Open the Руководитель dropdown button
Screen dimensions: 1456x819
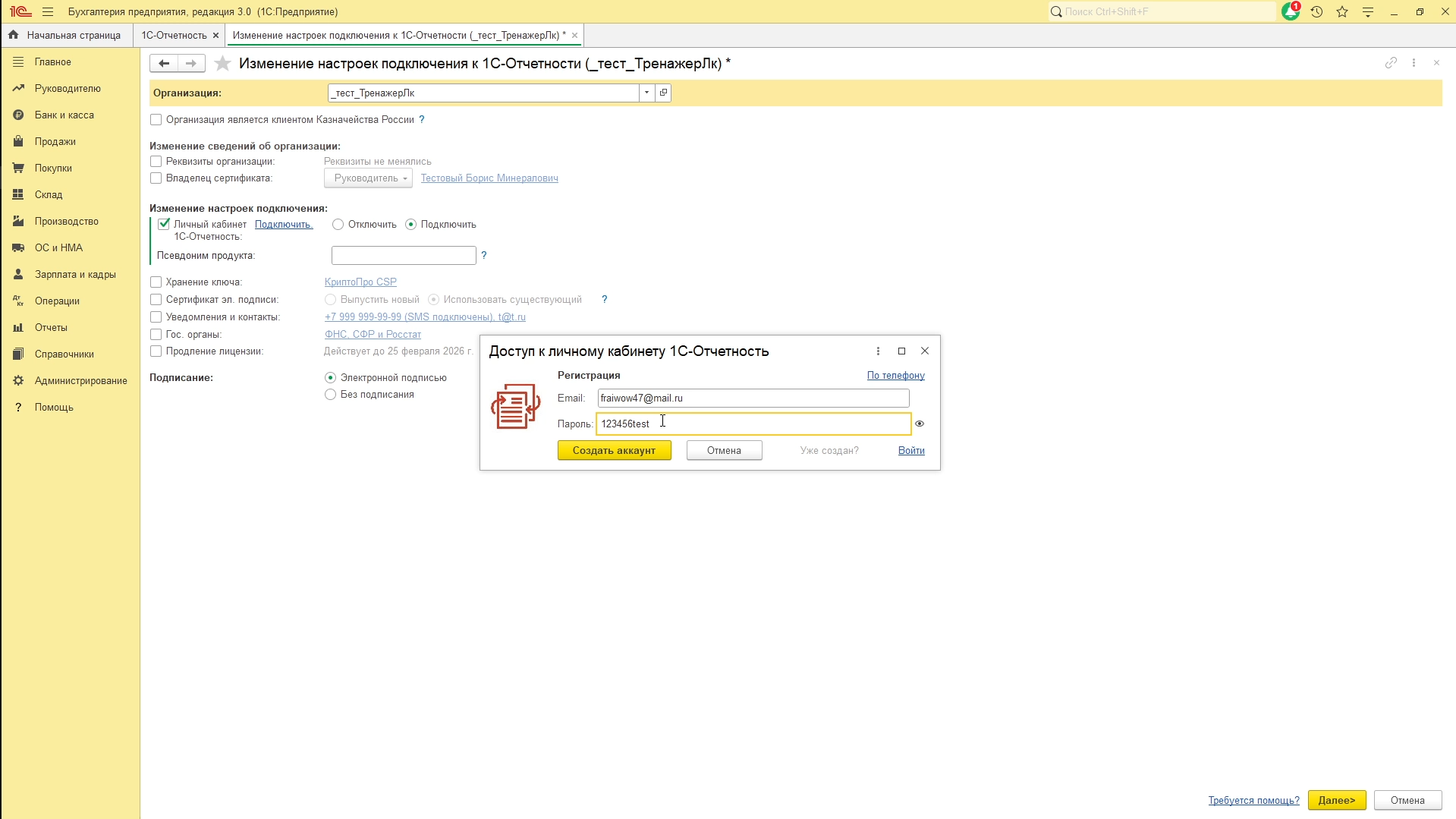pos(368,178)
